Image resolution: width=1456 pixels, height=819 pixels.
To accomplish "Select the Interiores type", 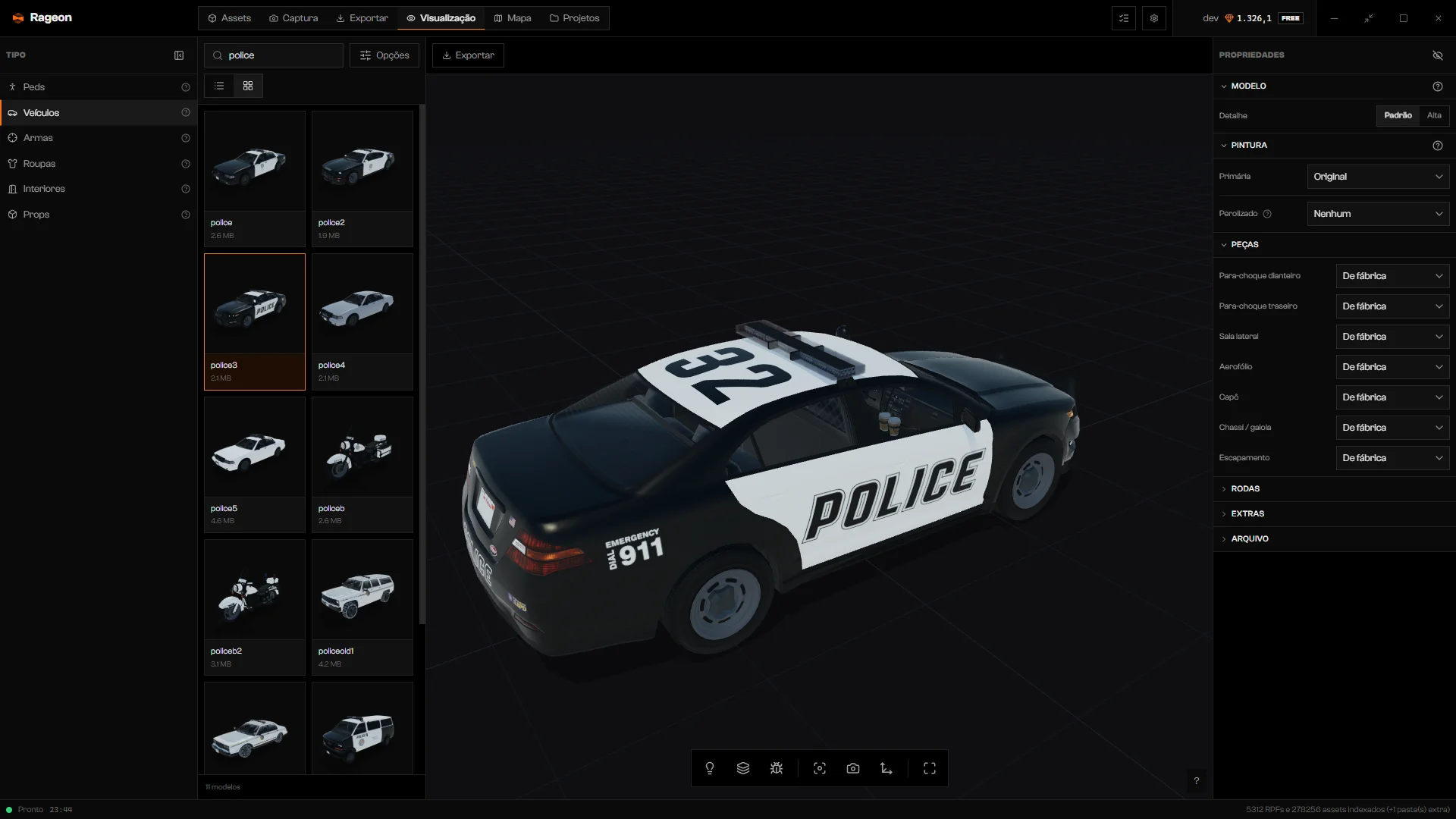I will [99, 189].
